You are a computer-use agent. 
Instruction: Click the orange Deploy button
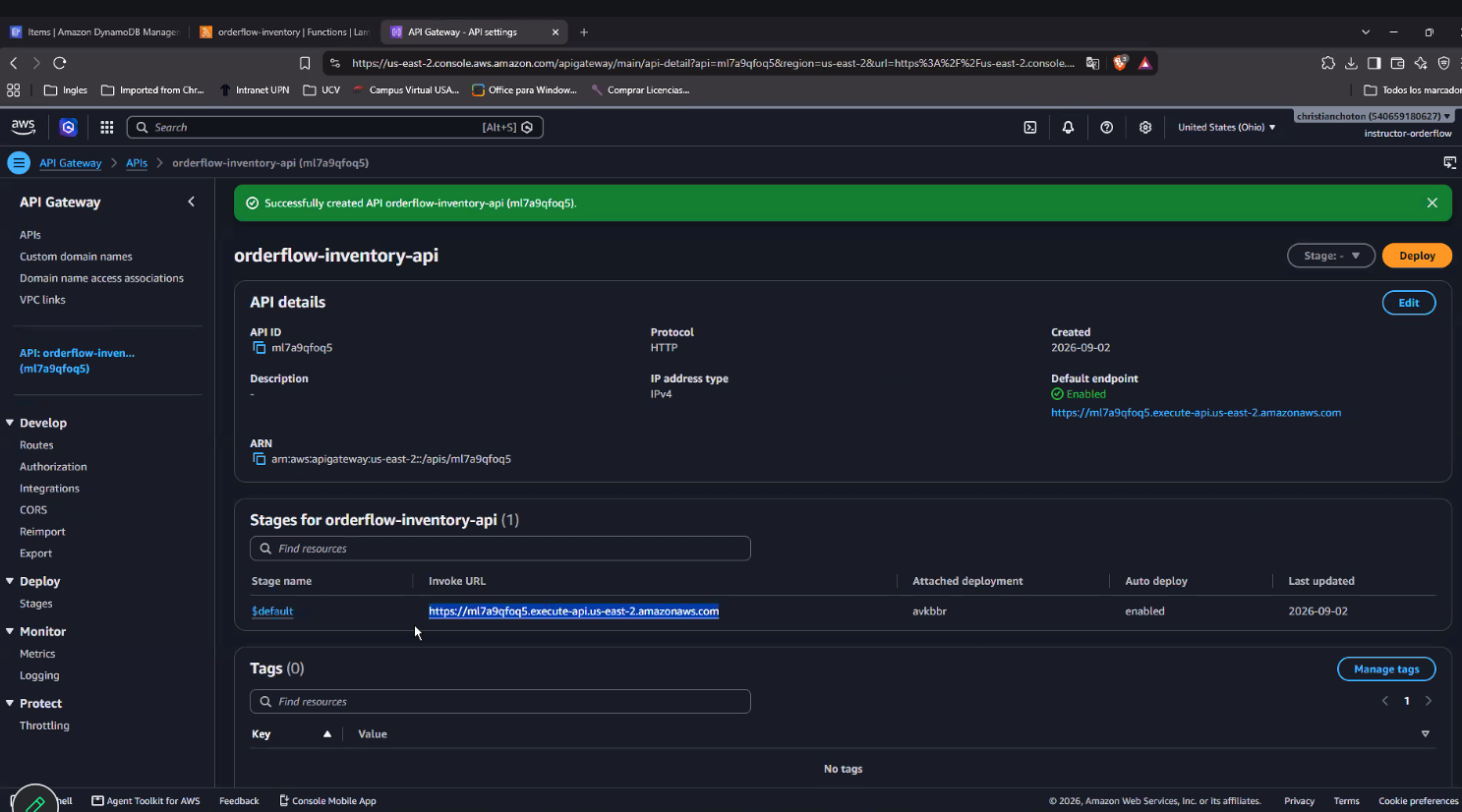point(1417,256)
